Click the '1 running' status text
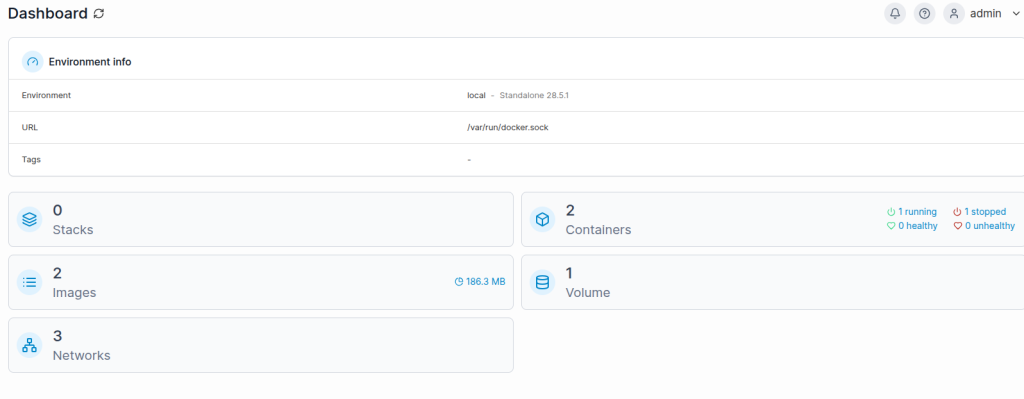Image resolution: width=1024 pixels, height=399 pixels. 918,212
